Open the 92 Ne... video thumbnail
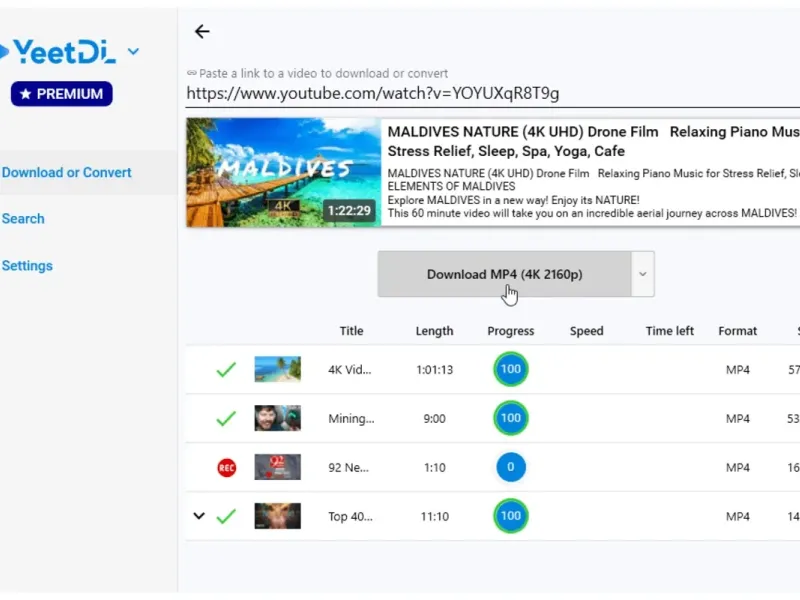Image resolution: width=800 pixels, height=600 pixels. coord(278,467)
